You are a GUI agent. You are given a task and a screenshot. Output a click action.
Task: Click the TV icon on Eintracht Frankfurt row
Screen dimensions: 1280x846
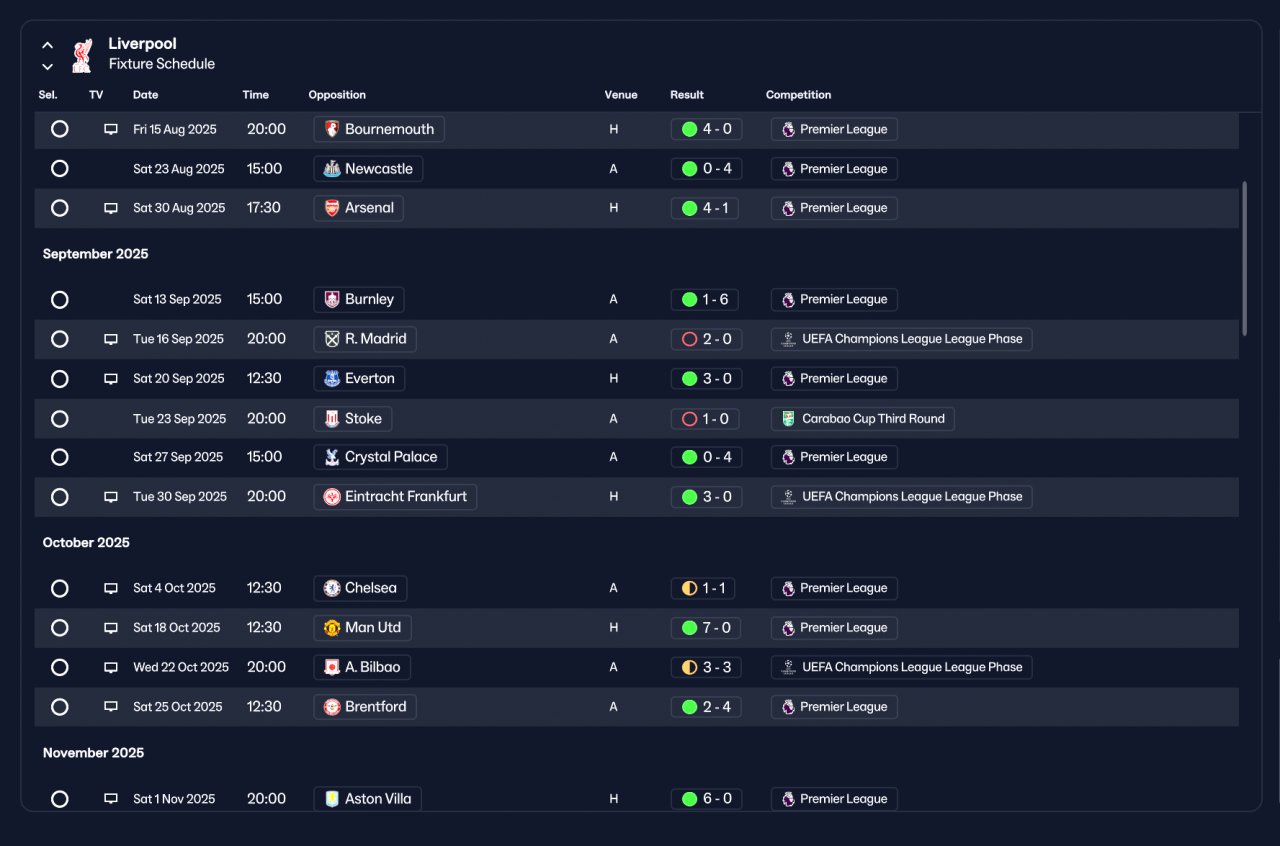click(x=111, y=497)
